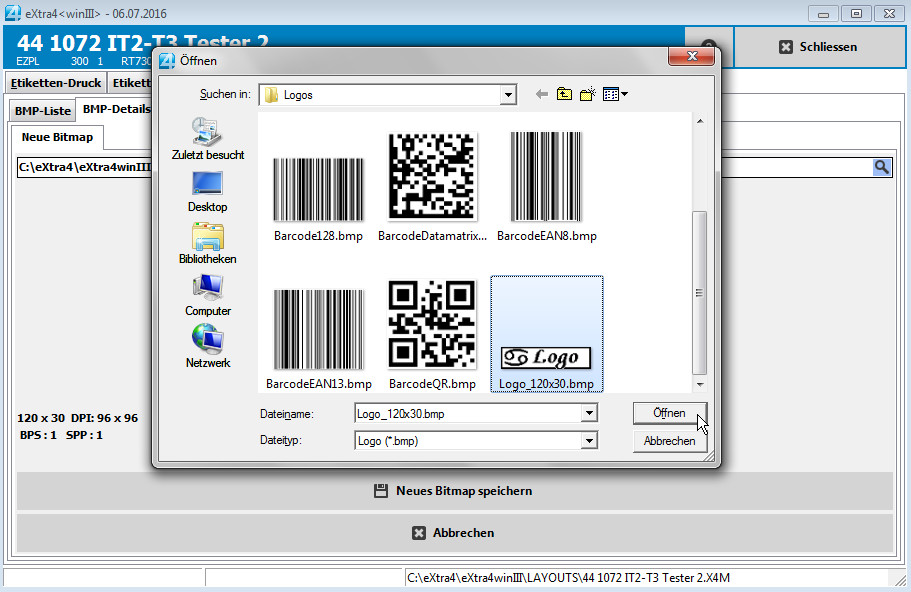Select Computer in the places bar
The height and width of the screenshot is (592, 911).
point(207,295)
